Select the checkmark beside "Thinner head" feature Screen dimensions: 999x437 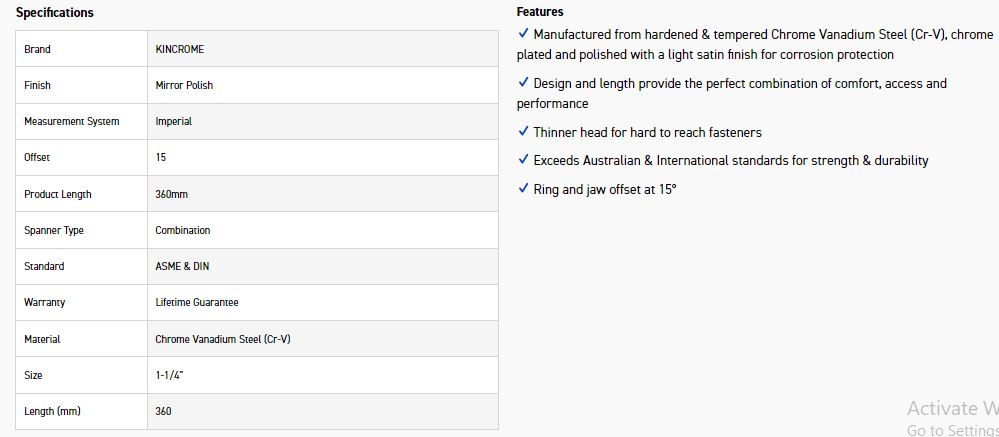click(x=523, y=131)
